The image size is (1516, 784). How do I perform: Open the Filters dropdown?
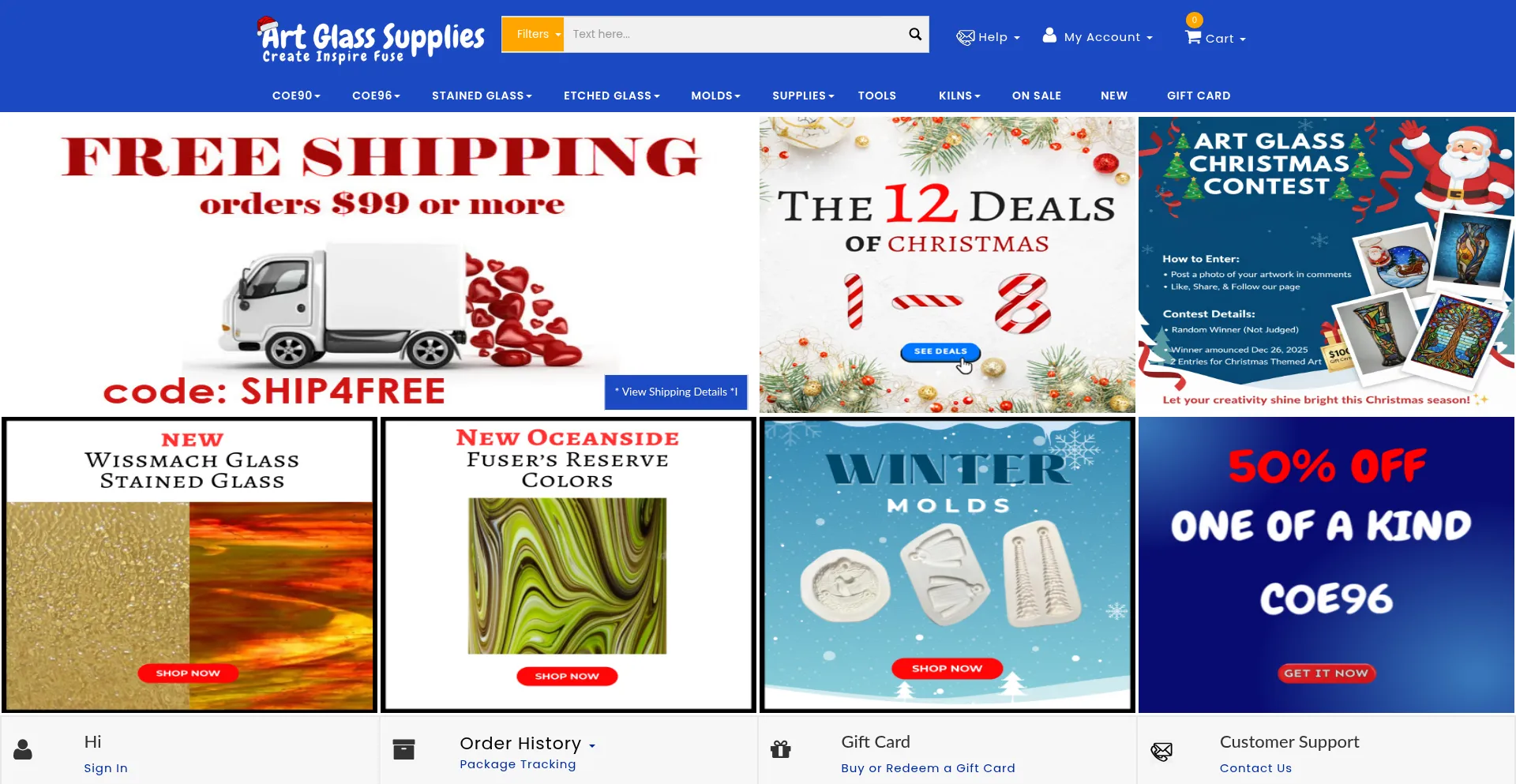click(533, 34)
